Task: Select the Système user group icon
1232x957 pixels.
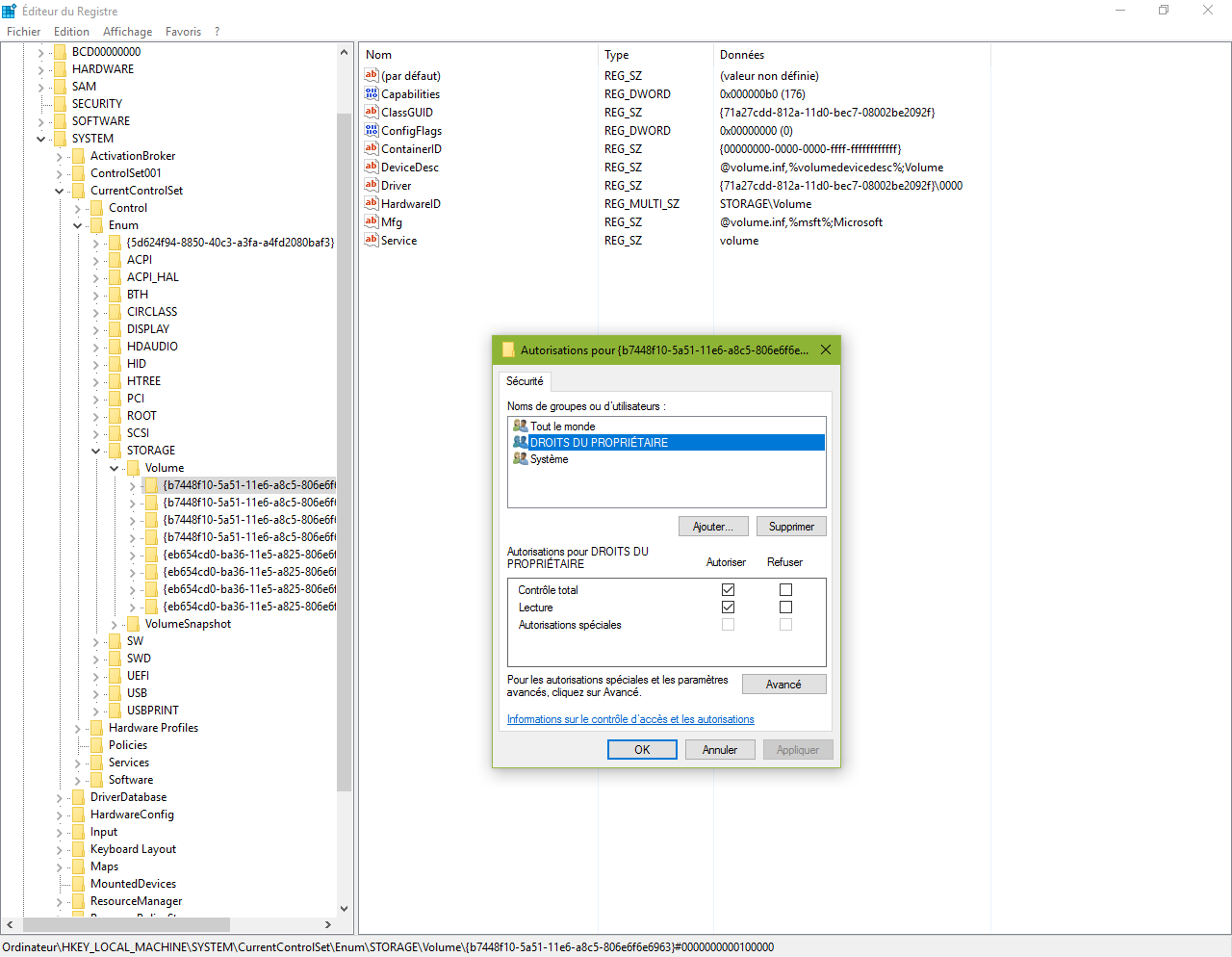Action: (x=520, y=459)
